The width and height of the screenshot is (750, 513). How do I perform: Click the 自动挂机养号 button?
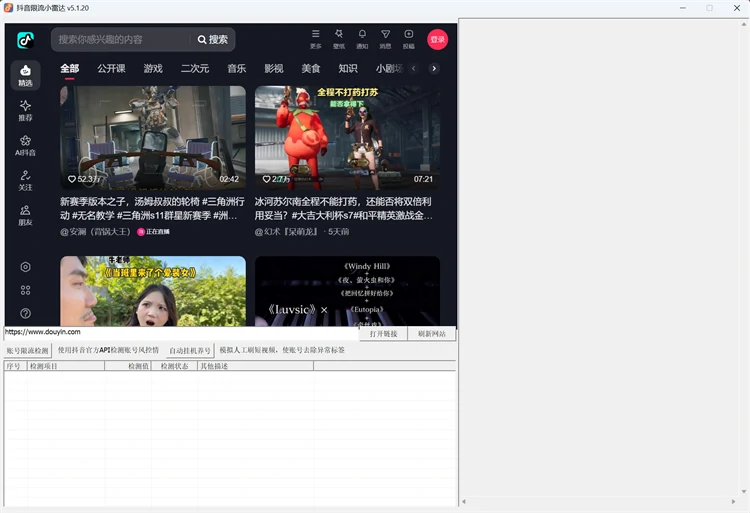(190, 350)
